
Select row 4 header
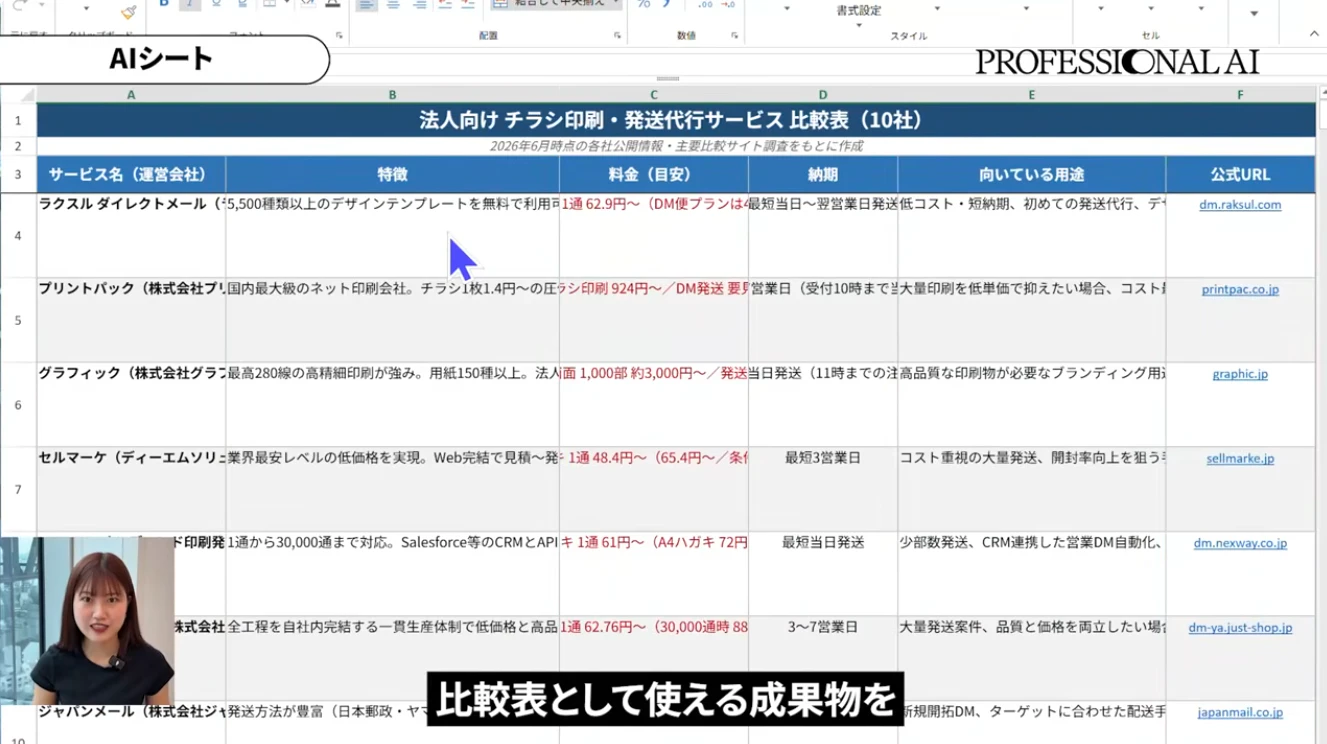click(18, 235)
